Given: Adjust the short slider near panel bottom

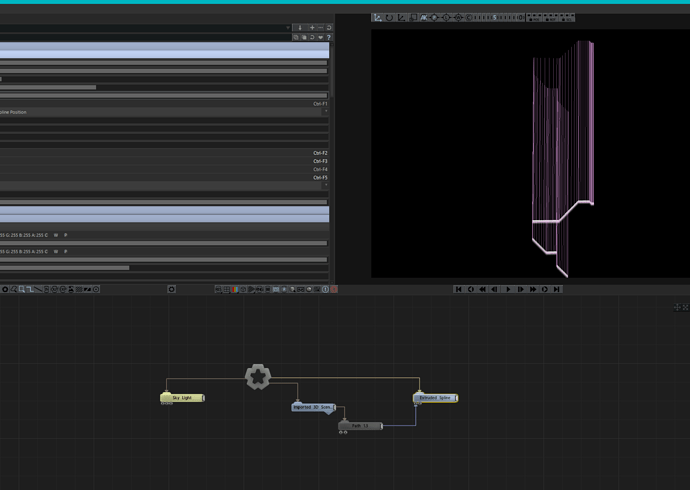Looking at the screenshot, I should pos(65,267).
